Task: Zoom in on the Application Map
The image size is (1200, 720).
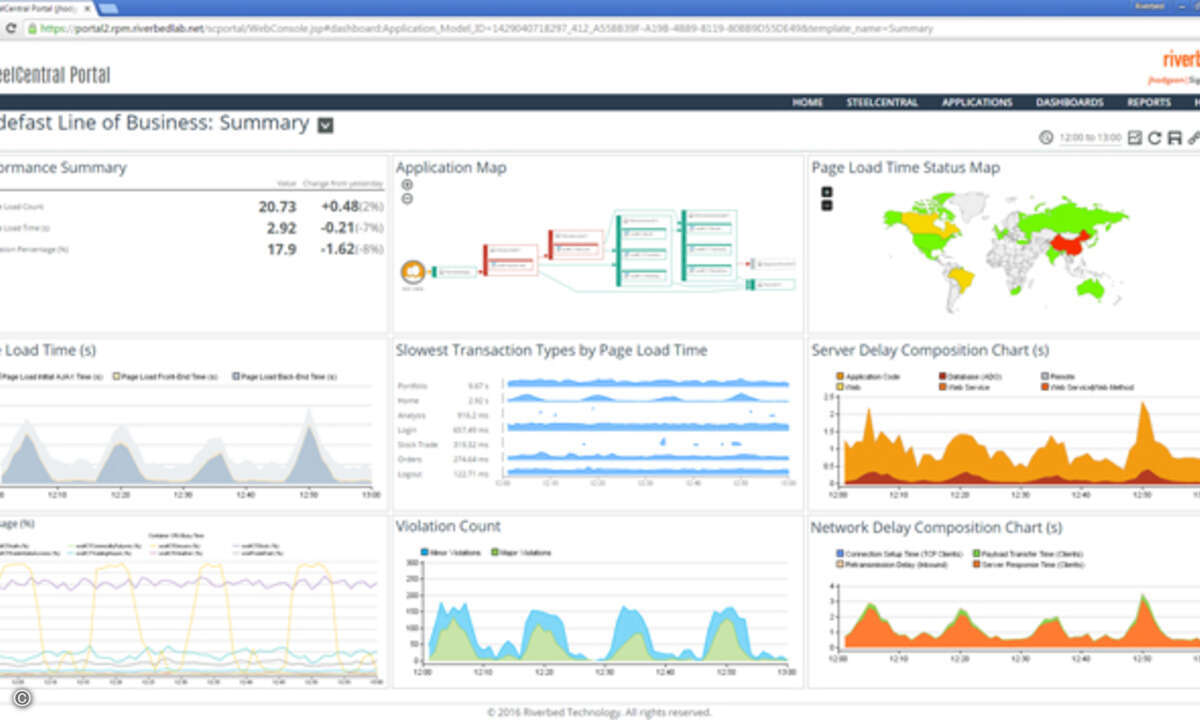Action: click(x=407, y=185)
